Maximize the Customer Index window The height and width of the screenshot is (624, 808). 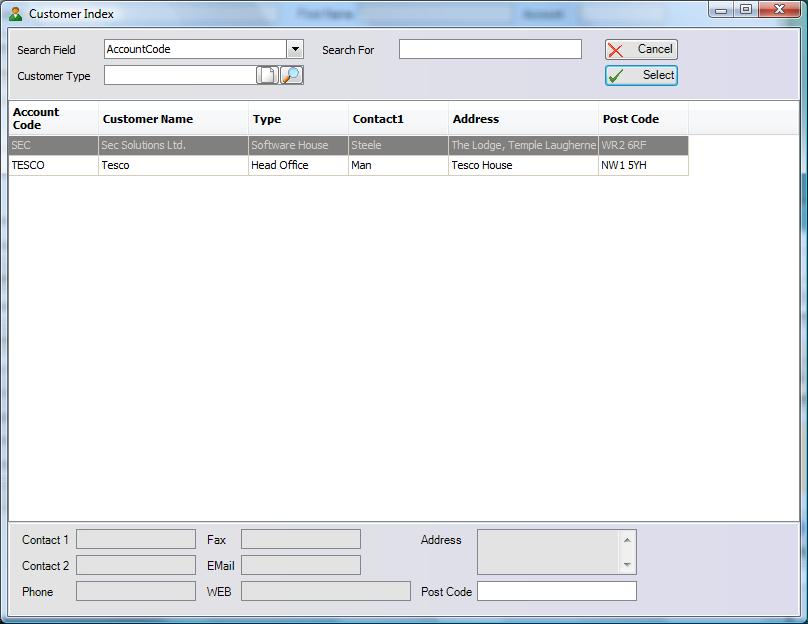pos(746,9)
